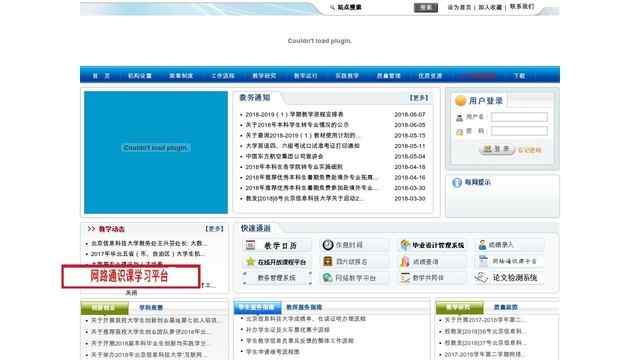
Task: Click the 设为首页 link
Action: point(459,7)
